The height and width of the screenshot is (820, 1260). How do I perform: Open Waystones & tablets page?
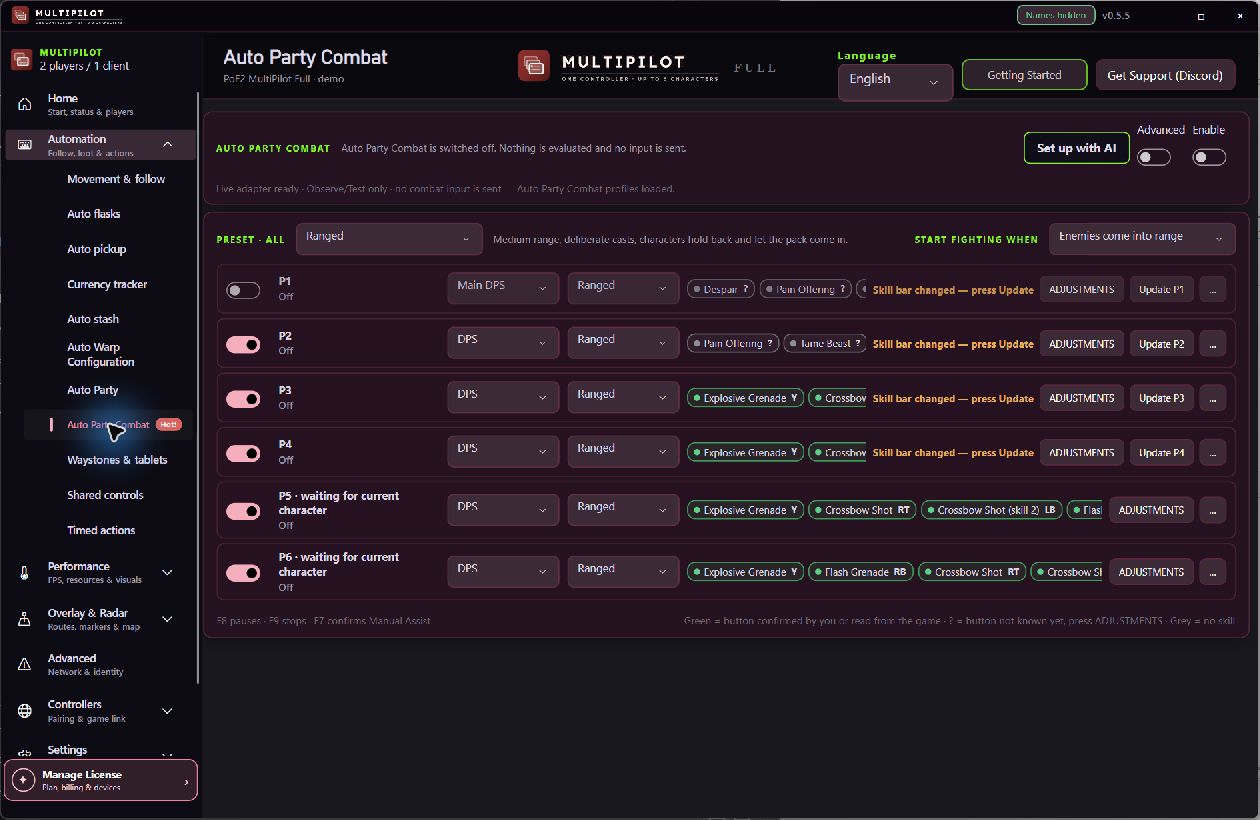[117, 460]
